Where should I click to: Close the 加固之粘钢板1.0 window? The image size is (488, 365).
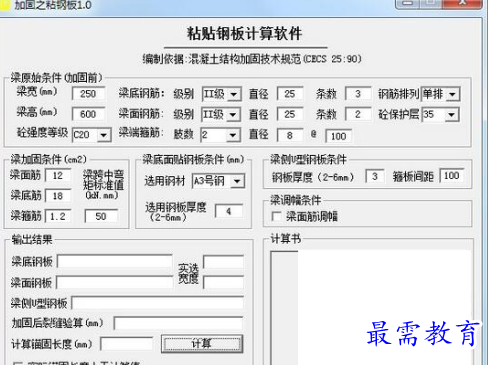pyautogui.click(x=463, y=3)
